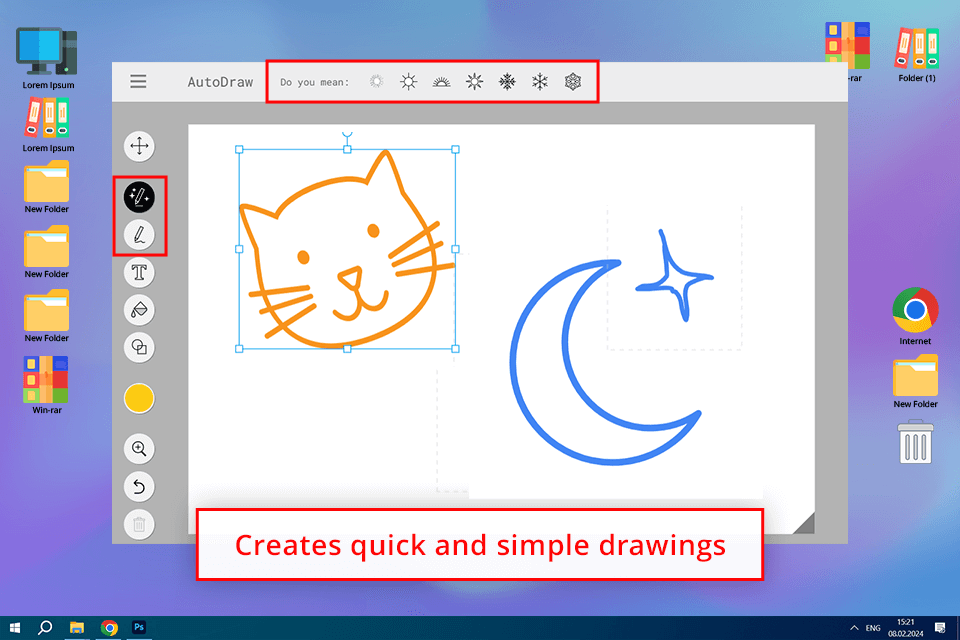Screen dimensions: 960x640
Task: Open taskbar search magnifier
Action: click(x=45, y=628)
